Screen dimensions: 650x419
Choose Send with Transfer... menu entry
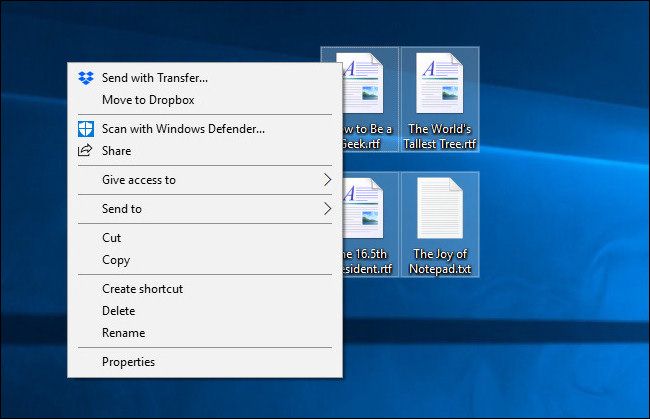tap(155, 78)
